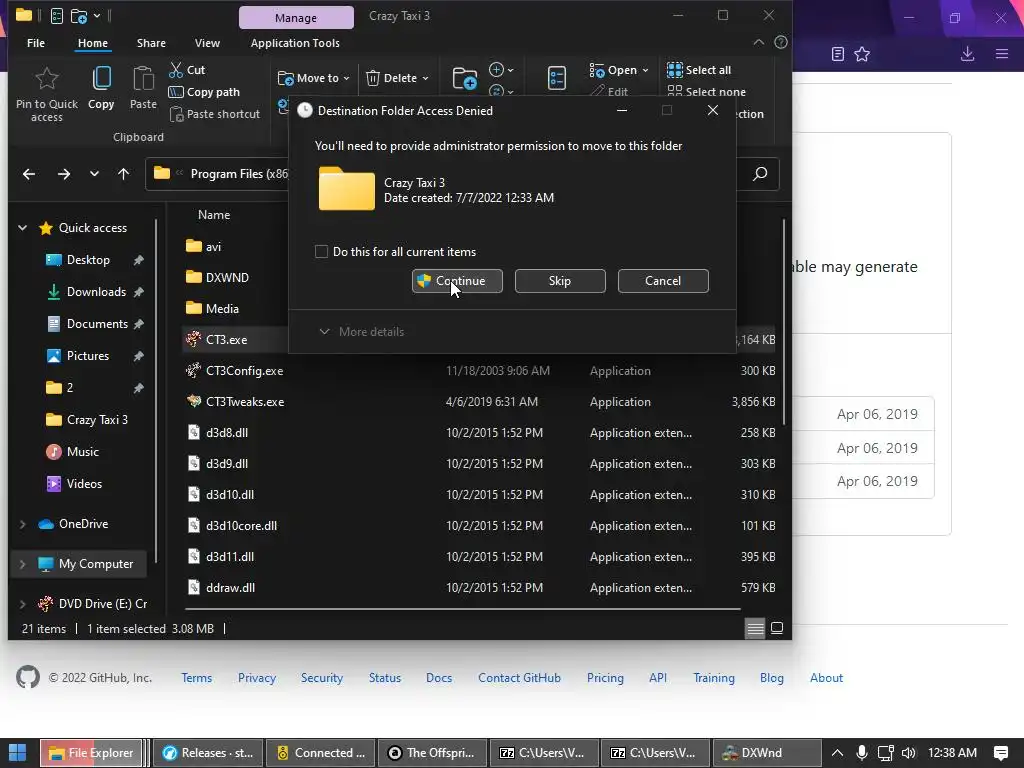This screenshot has height=768, width=1024.
Task: Click the microphone tray icon
Action: (x=861, y=753)
